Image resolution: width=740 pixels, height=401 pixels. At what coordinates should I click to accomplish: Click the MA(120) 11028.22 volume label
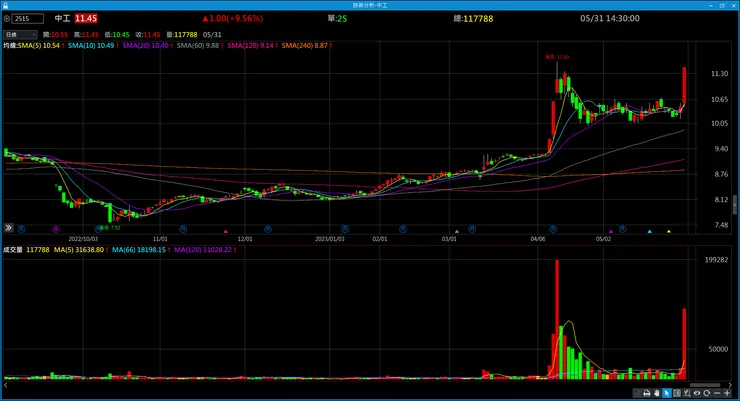click(x=205, y=250)
